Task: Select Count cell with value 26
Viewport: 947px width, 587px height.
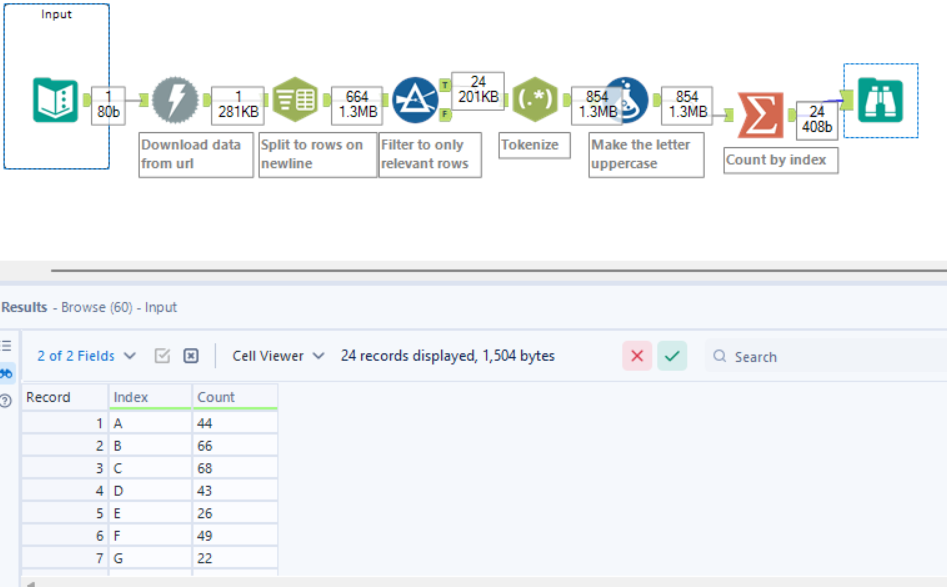Action: [235, 513]
